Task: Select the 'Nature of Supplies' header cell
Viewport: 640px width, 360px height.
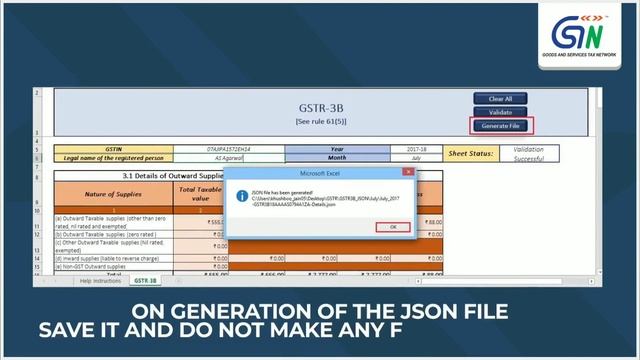Action: [113, 194]
